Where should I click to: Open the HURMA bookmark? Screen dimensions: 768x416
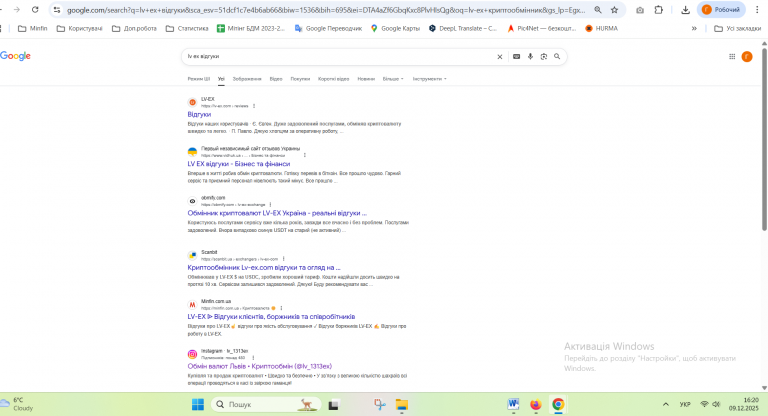point(601,28)
